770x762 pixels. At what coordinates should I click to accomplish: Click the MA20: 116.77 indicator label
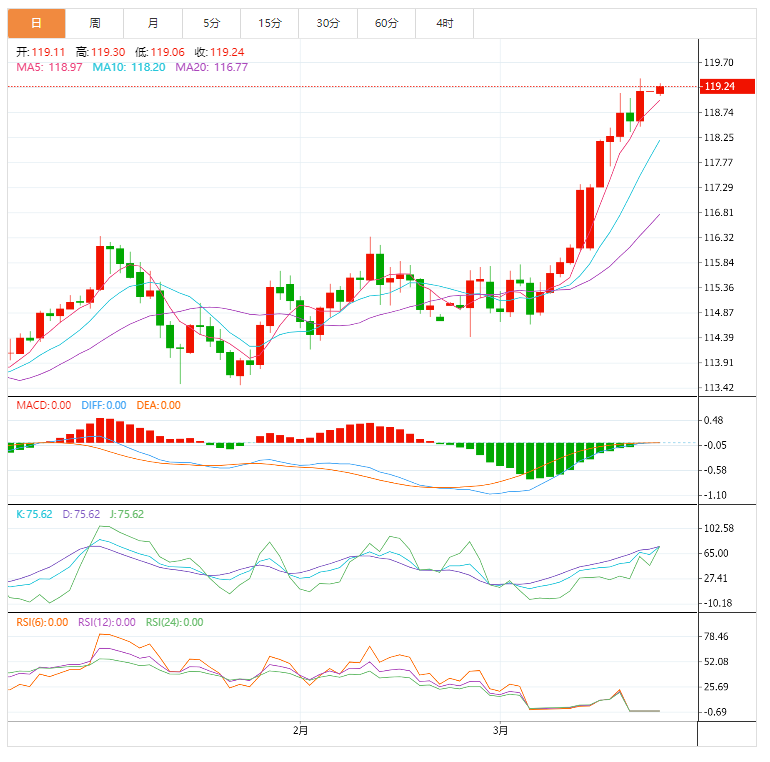click(212, 67)
